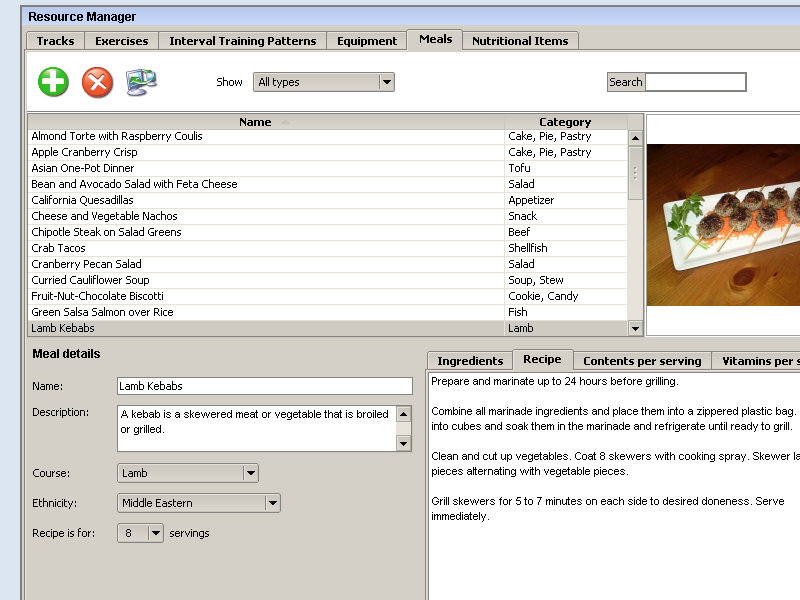Click the green add meal icon
The image size is (800, 600).
(x=53, y=82)
